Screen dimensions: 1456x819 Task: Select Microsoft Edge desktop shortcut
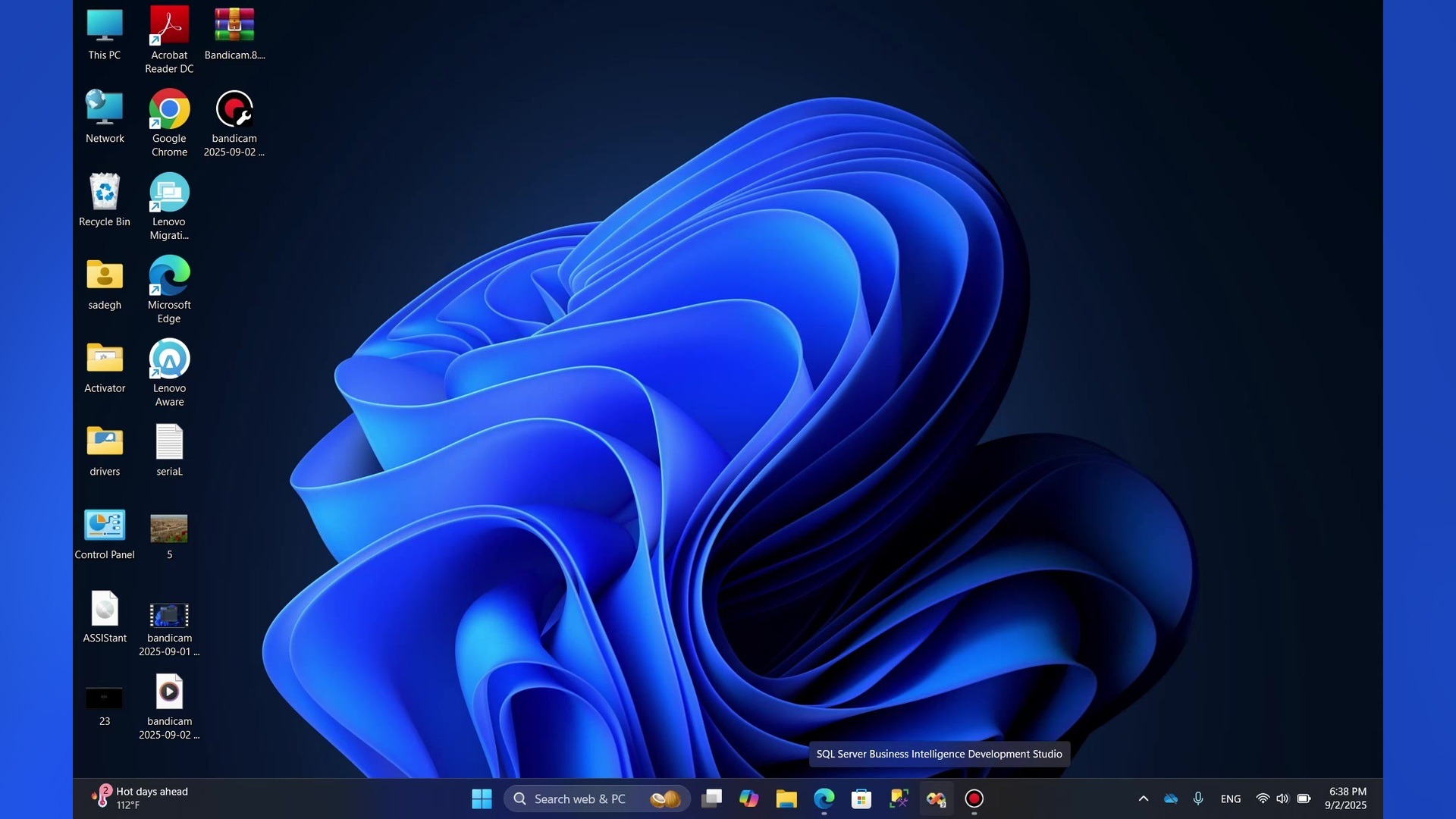[x=169, y=277]
